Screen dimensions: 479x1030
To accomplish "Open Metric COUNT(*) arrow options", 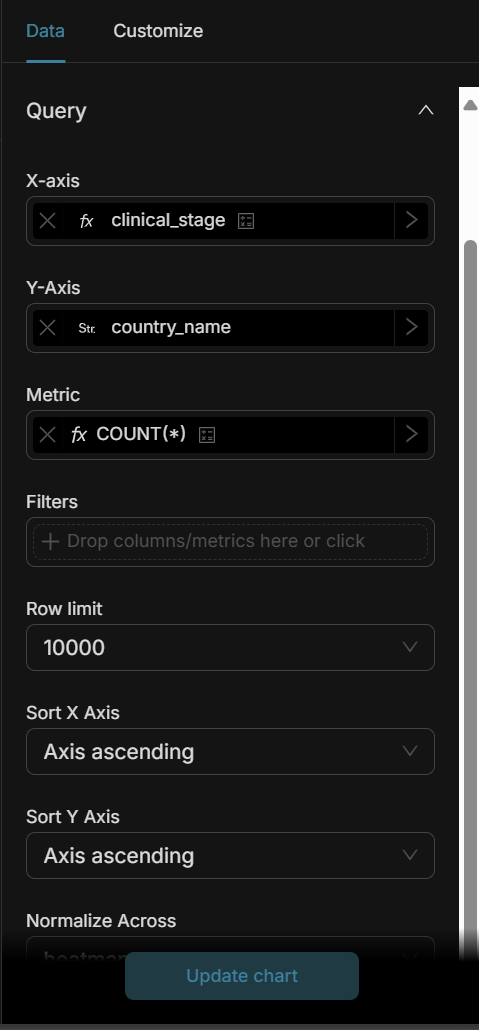I will 411,434.
